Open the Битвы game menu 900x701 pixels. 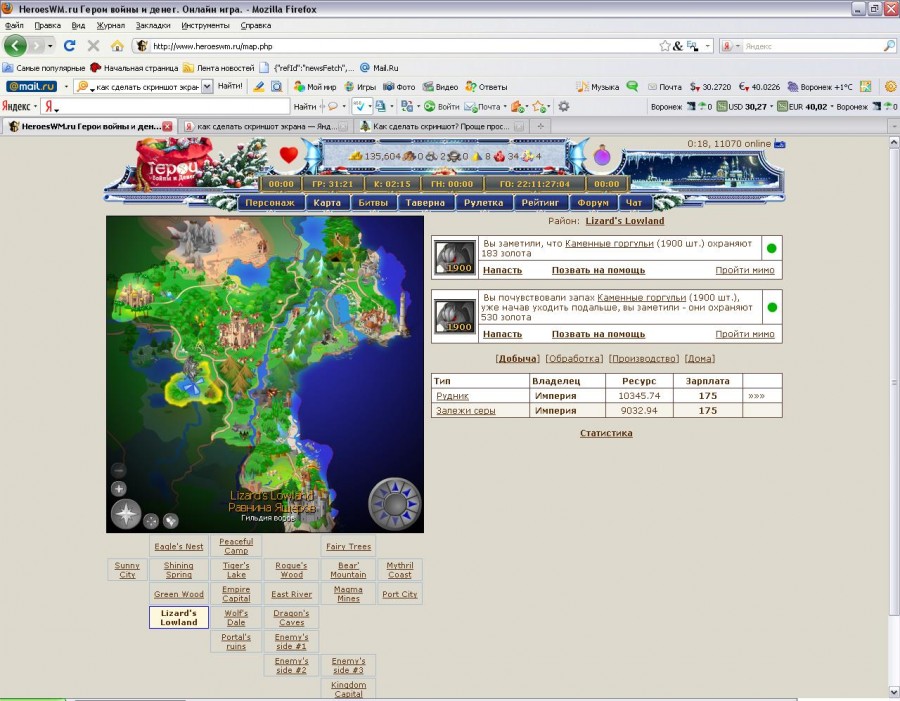point(373,203)
